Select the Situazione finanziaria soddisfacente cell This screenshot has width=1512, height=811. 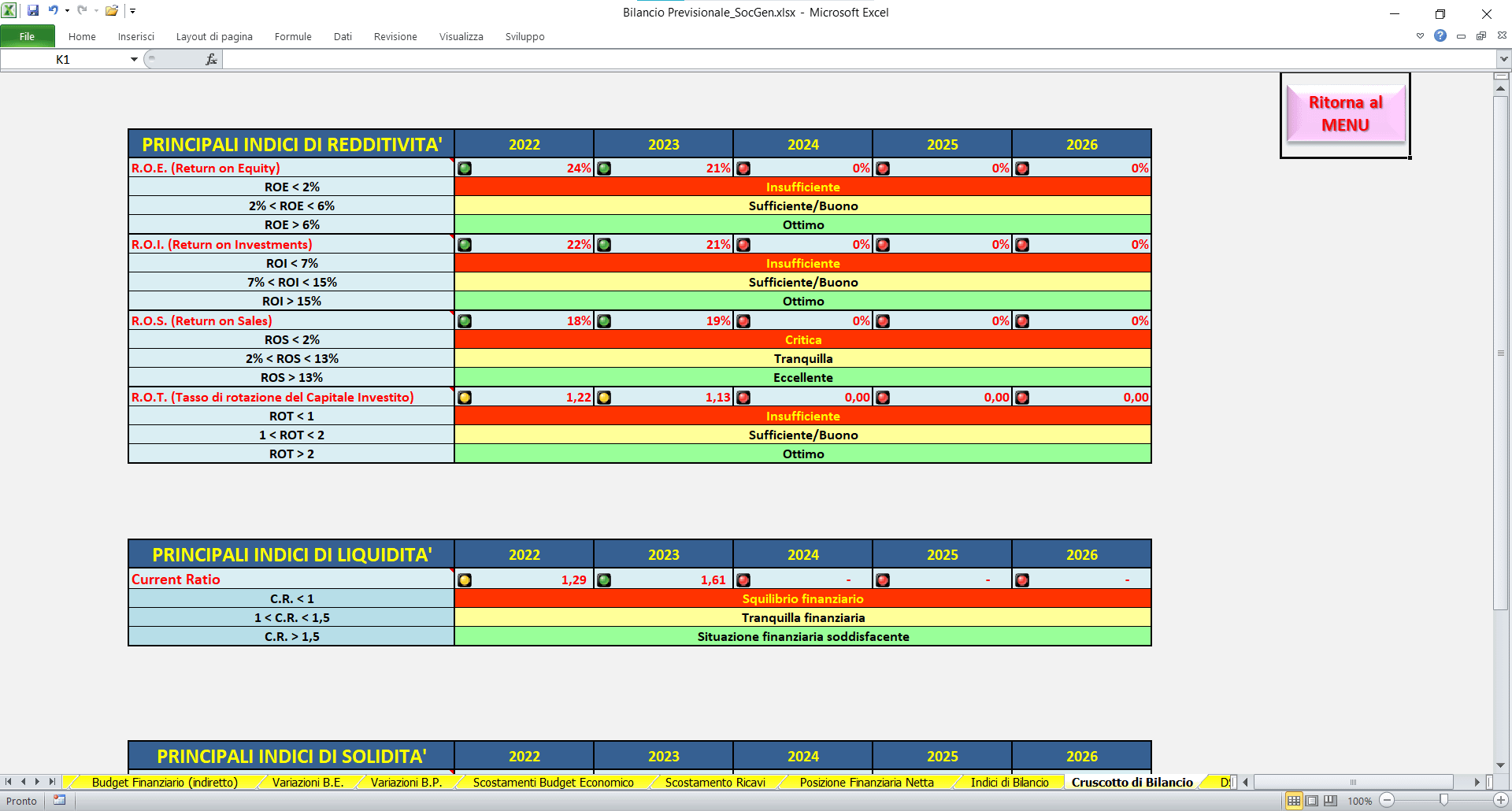(x=803, y=636)
